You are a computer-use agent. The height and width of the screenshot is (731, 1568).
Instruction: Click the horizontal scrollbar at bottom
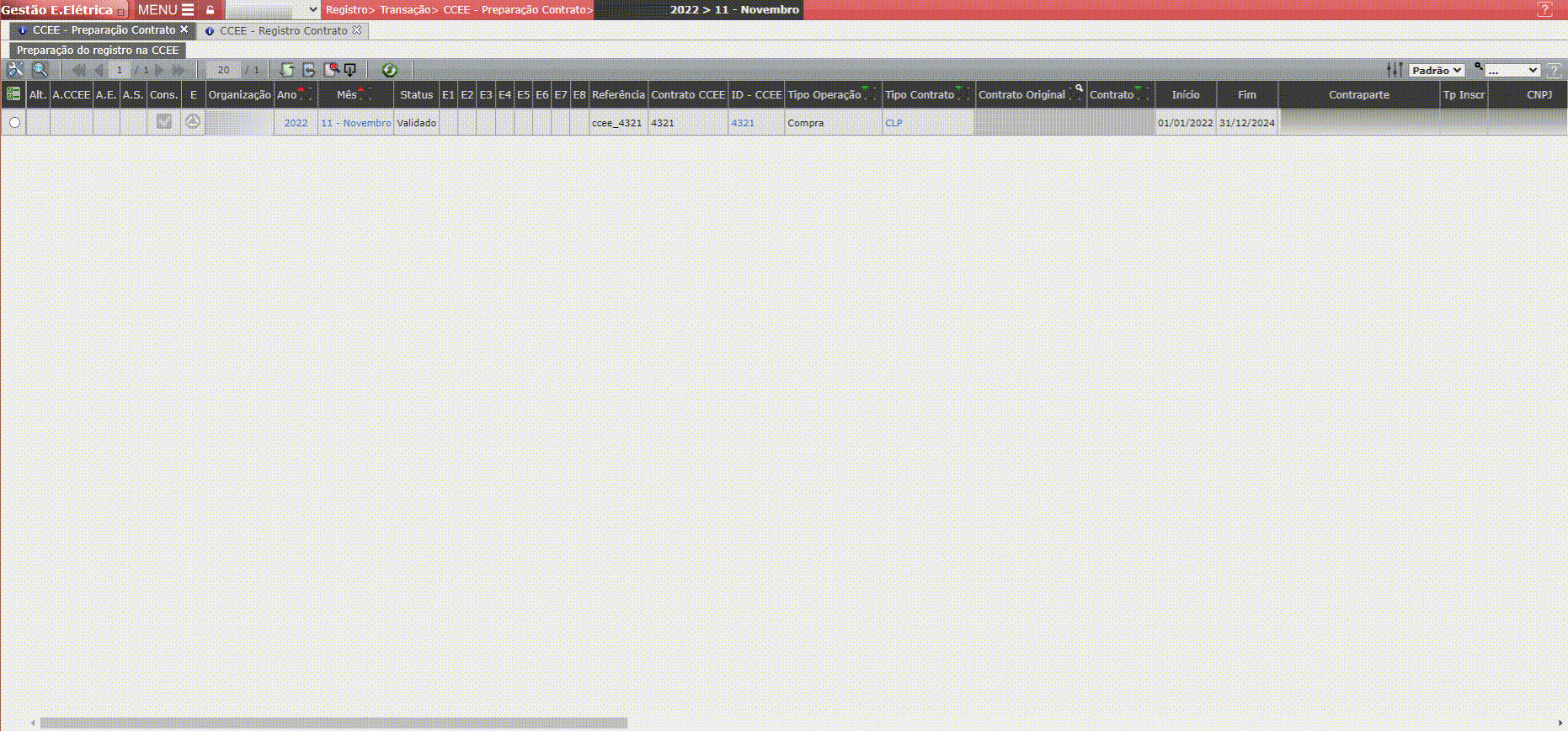333,723
